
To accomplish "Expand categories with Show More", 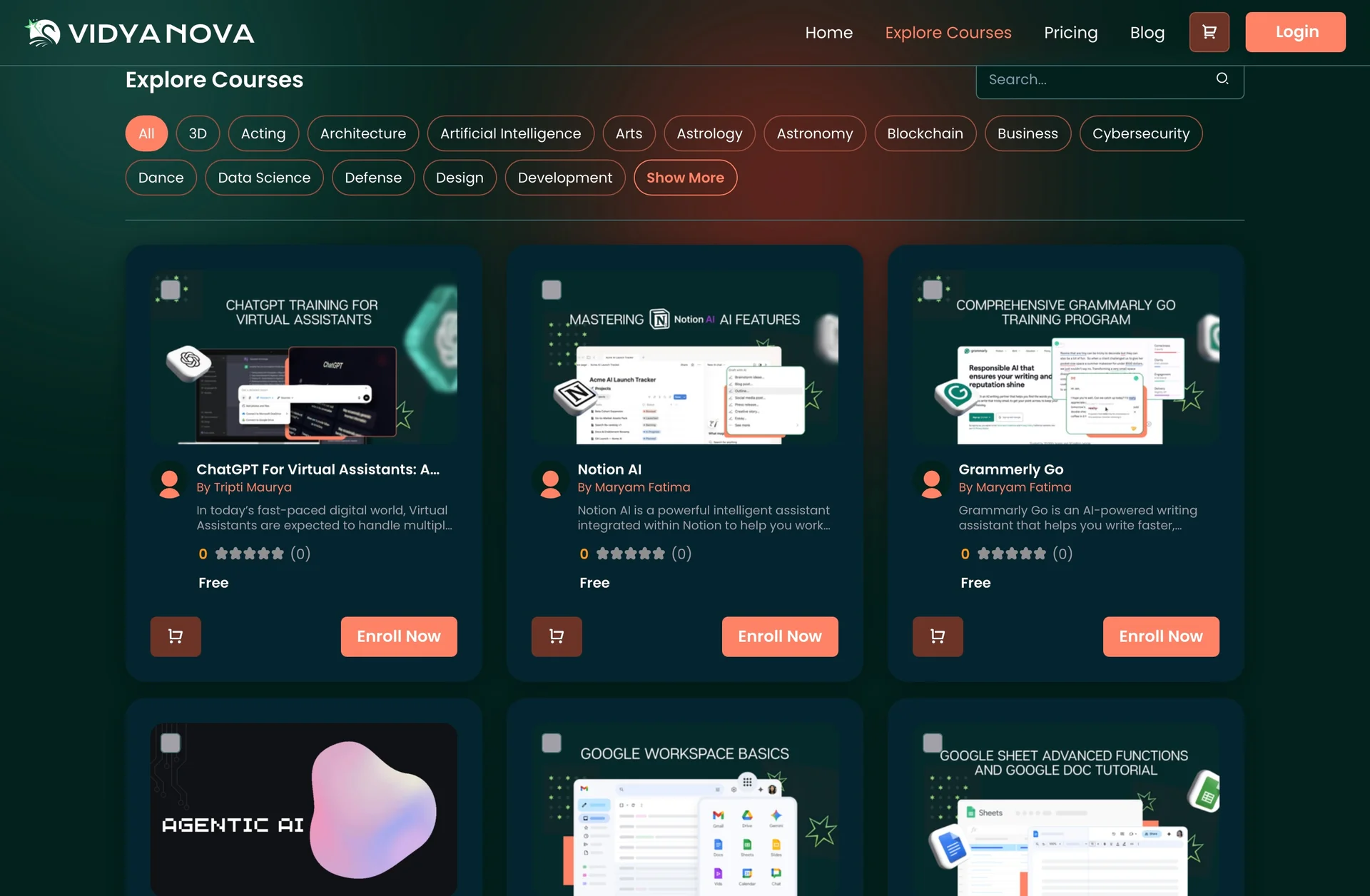I will [x=685, y=178].
